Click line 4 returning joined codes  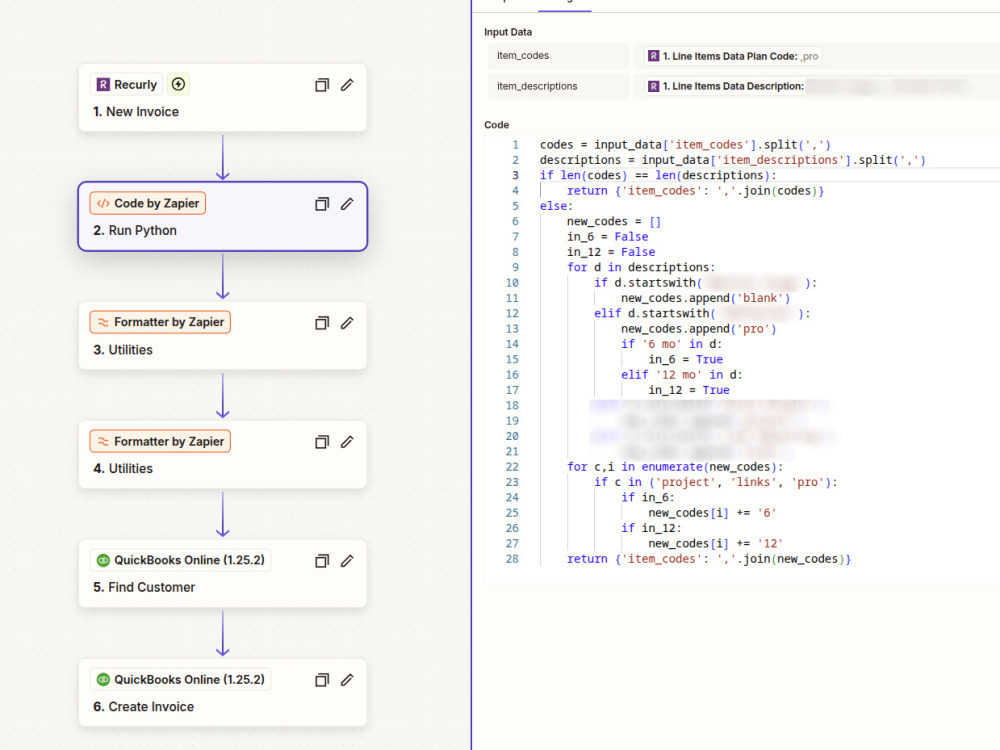[x=695, y=191]
